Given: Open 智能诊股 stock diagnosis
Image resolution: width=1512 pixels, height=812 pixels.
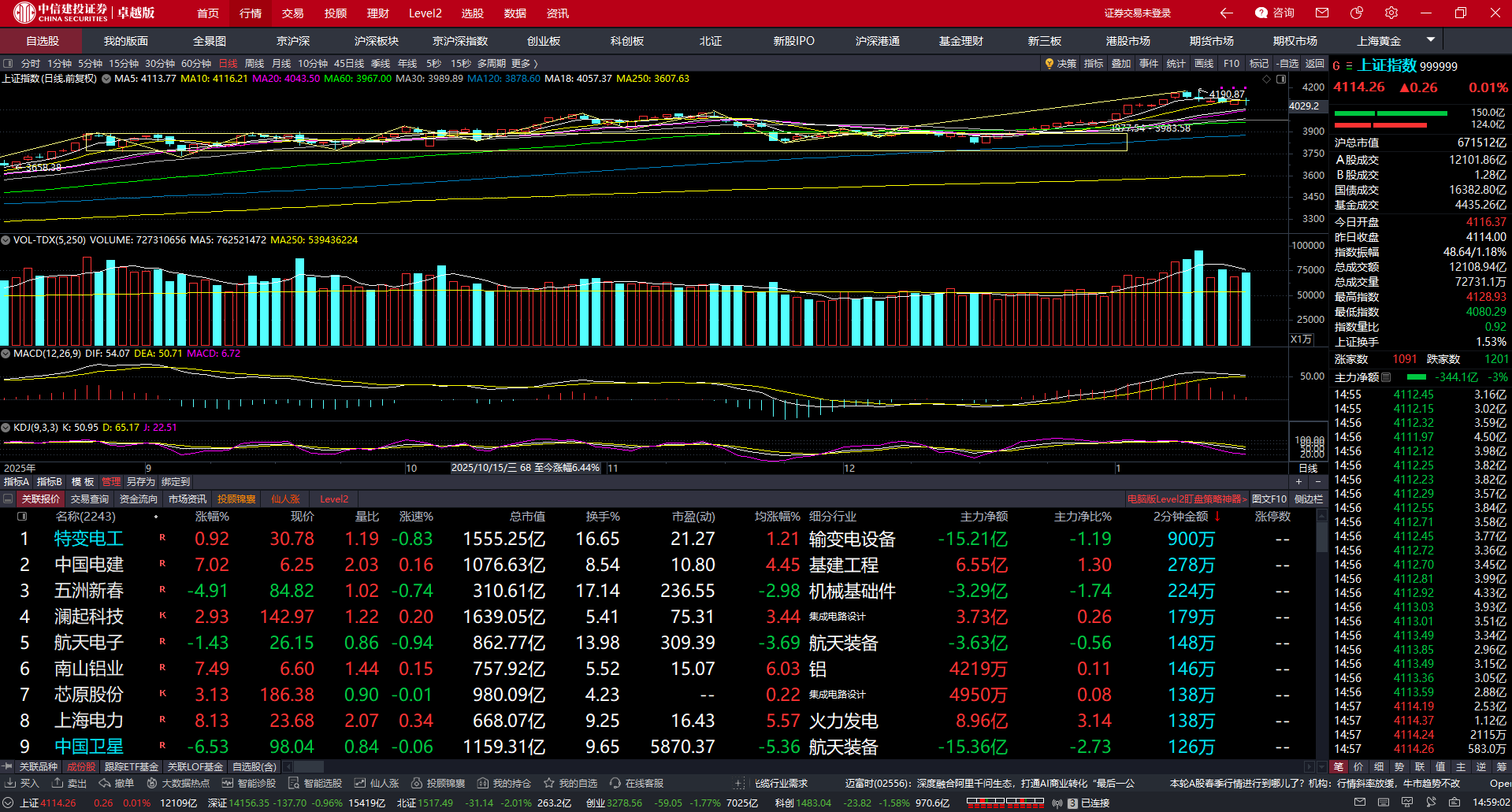Looking at the screenshot, I should coord(249,783).
